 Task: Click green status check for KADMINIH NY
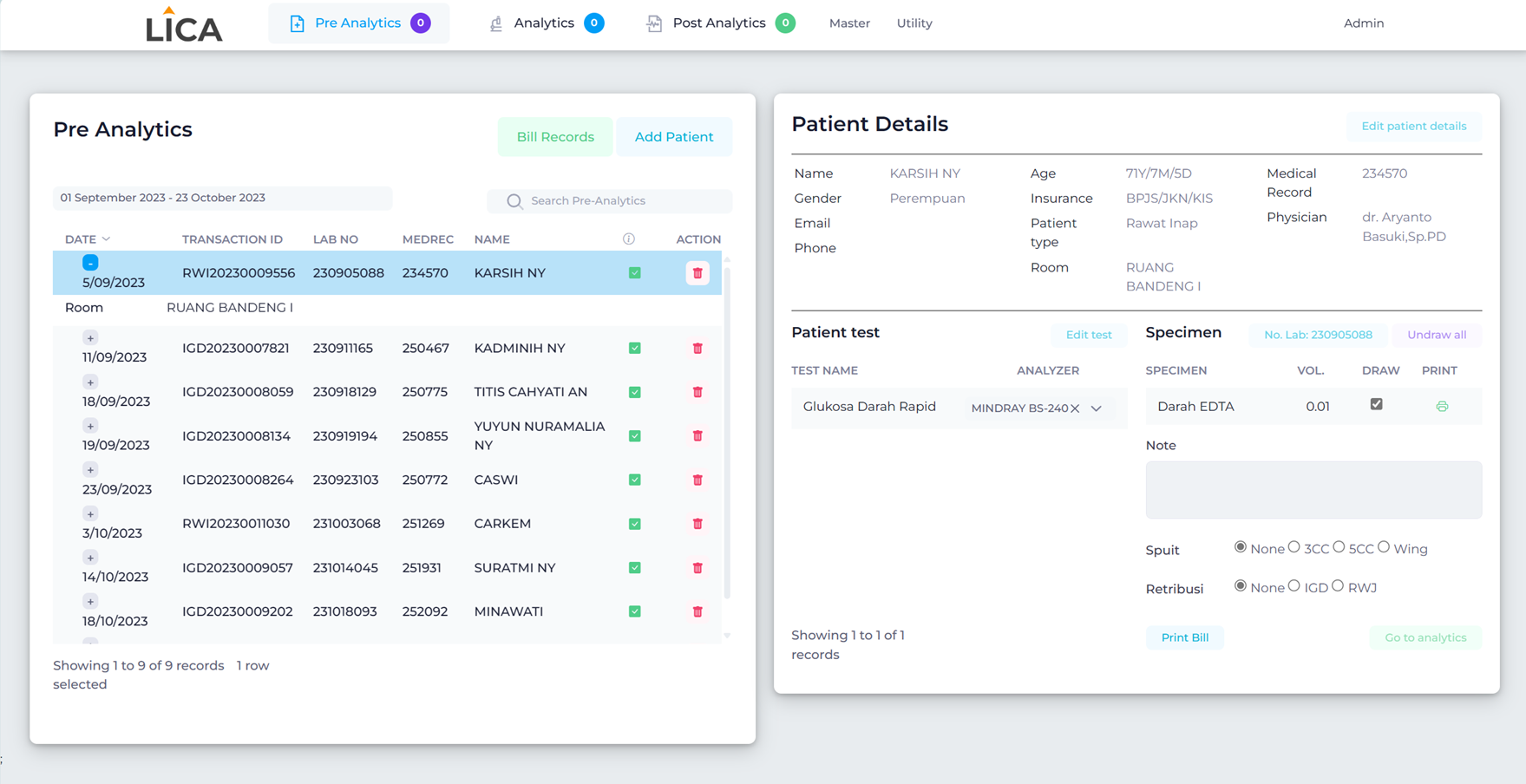click(635, 349)
